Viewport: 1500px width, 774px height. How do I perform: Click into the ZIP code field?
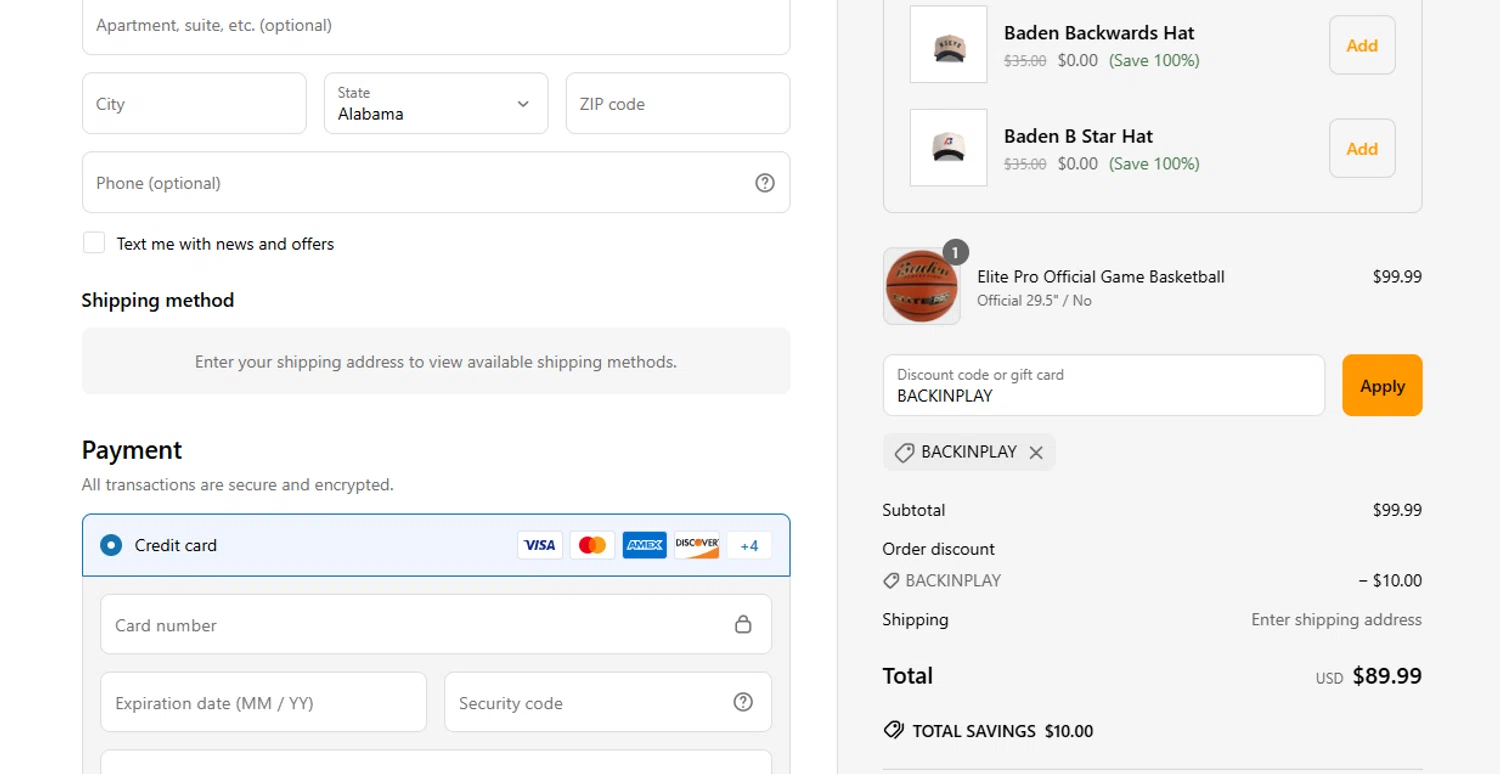pyautogui.click(x=678, y=103)
